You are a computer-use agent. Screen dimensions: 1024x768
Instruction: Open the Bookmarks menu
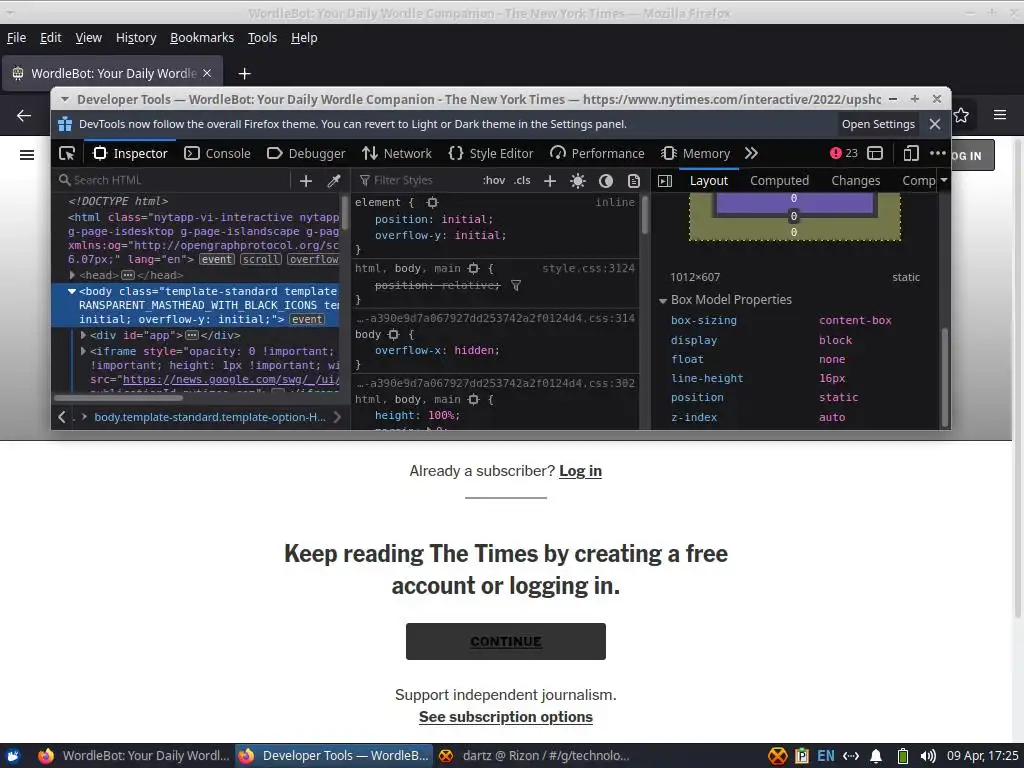point(202,38)
